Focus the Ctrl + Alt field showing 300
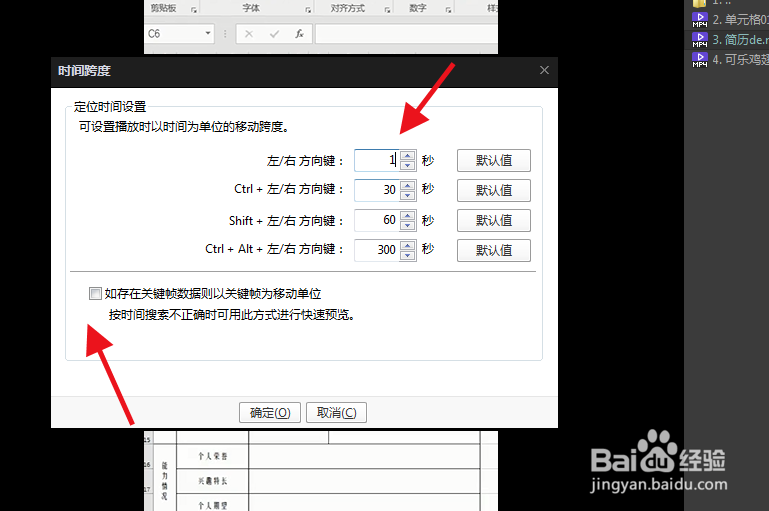The image size is (769, 511). tap(377, 250)
